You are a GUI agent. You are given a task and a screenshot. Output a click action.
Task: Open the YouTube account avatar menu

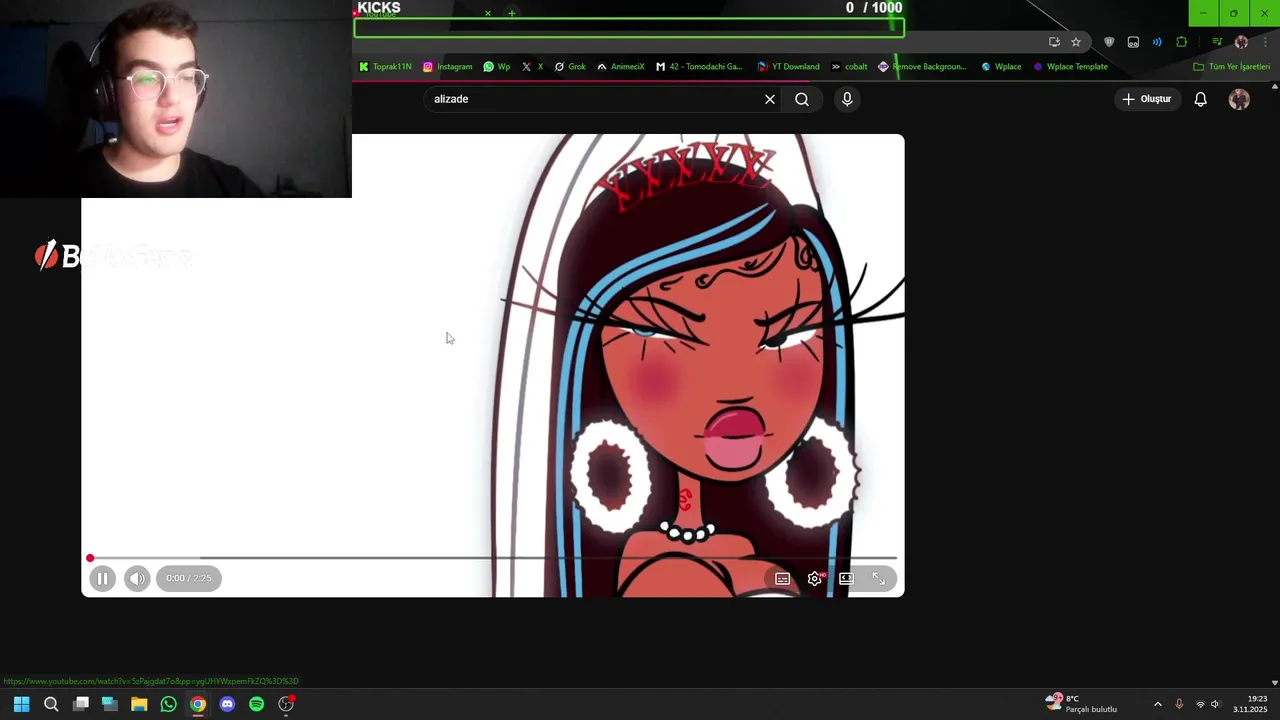(x=1239, y=99)
